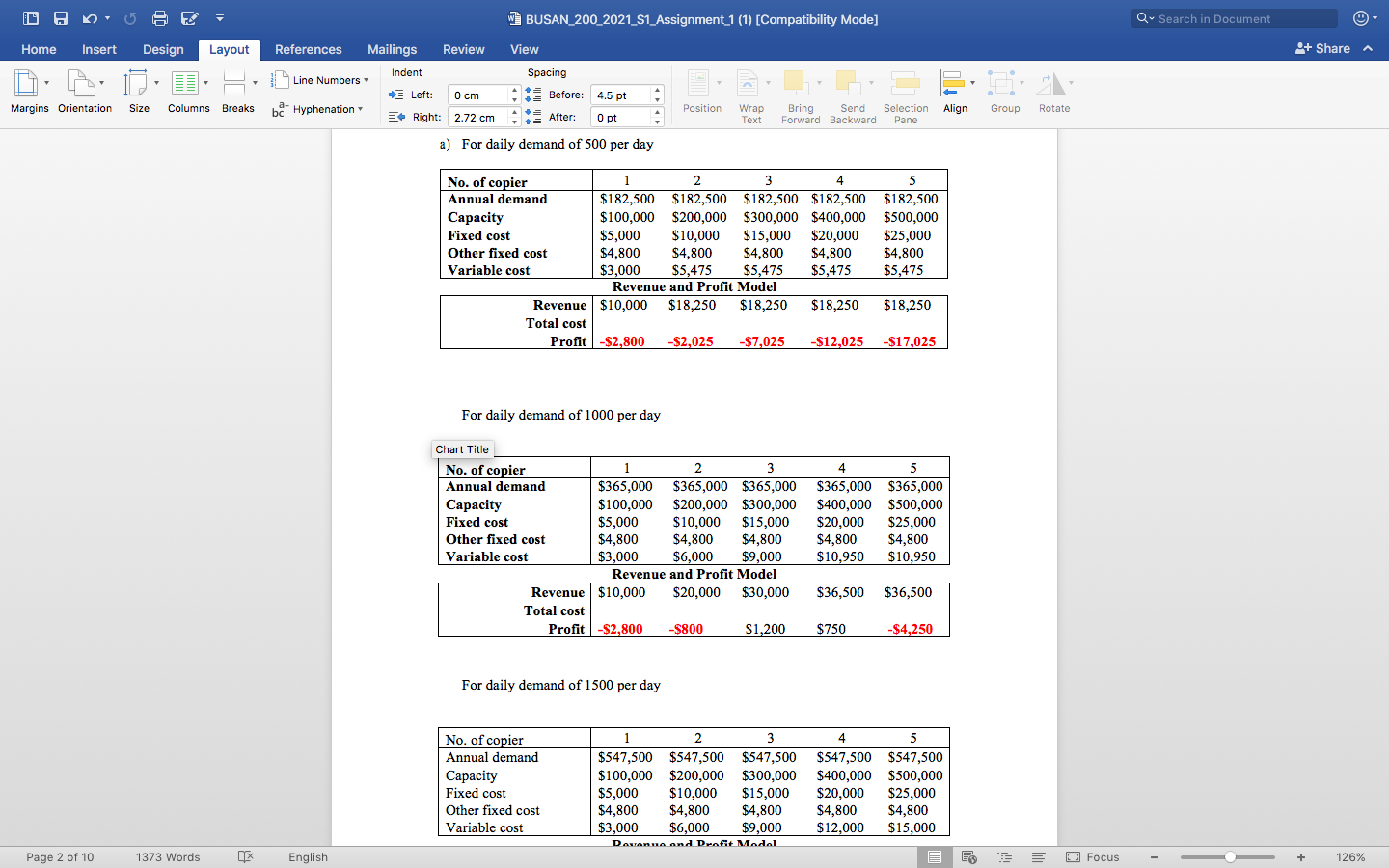Click the spelling and grammar check icon
The width and height of the screenshot is (1389, 868).
pyautogui.click(x=246, y=856)
